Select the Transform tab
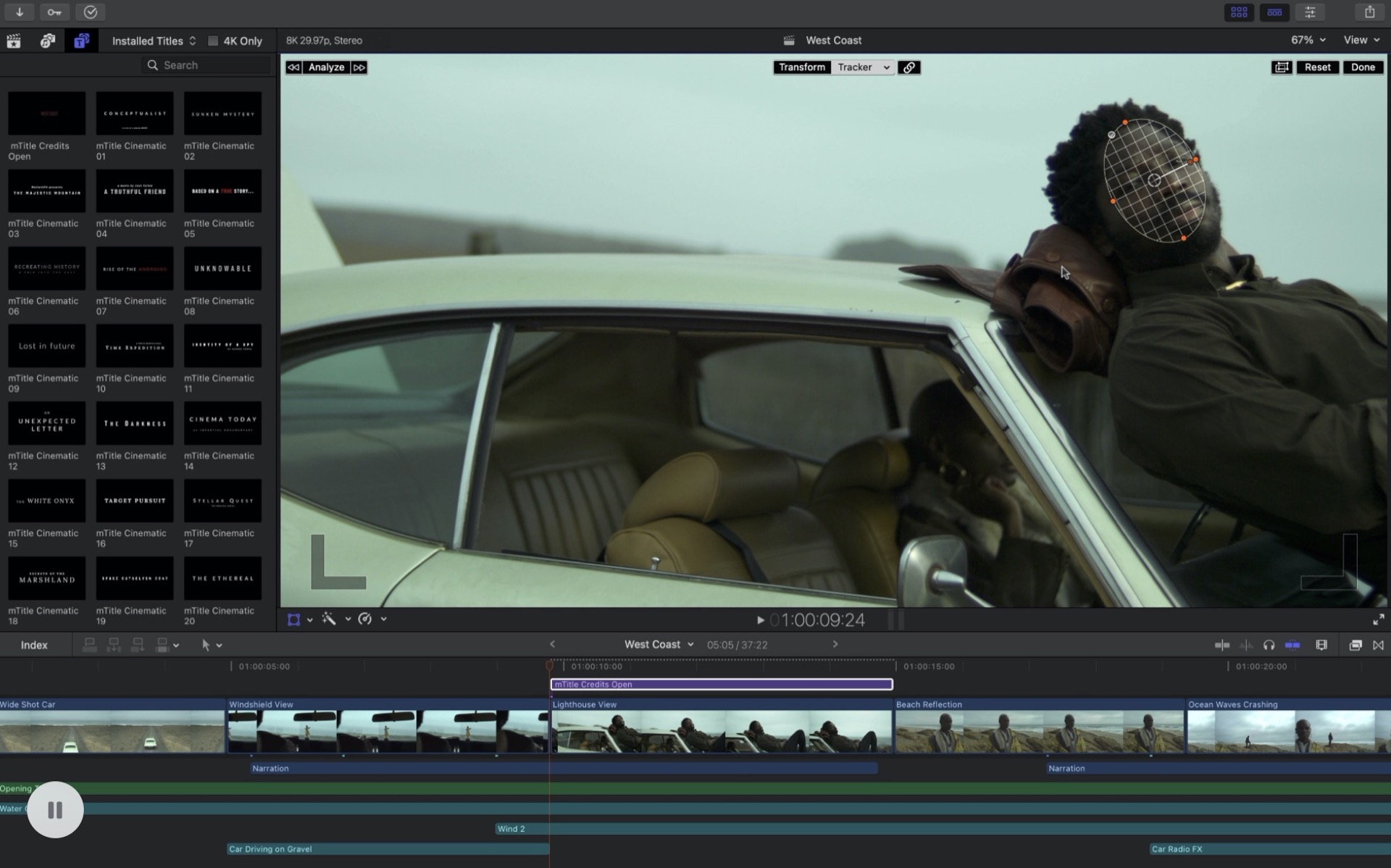The image size is (1391, 868). pyautogui.click(x=801, y=67)
